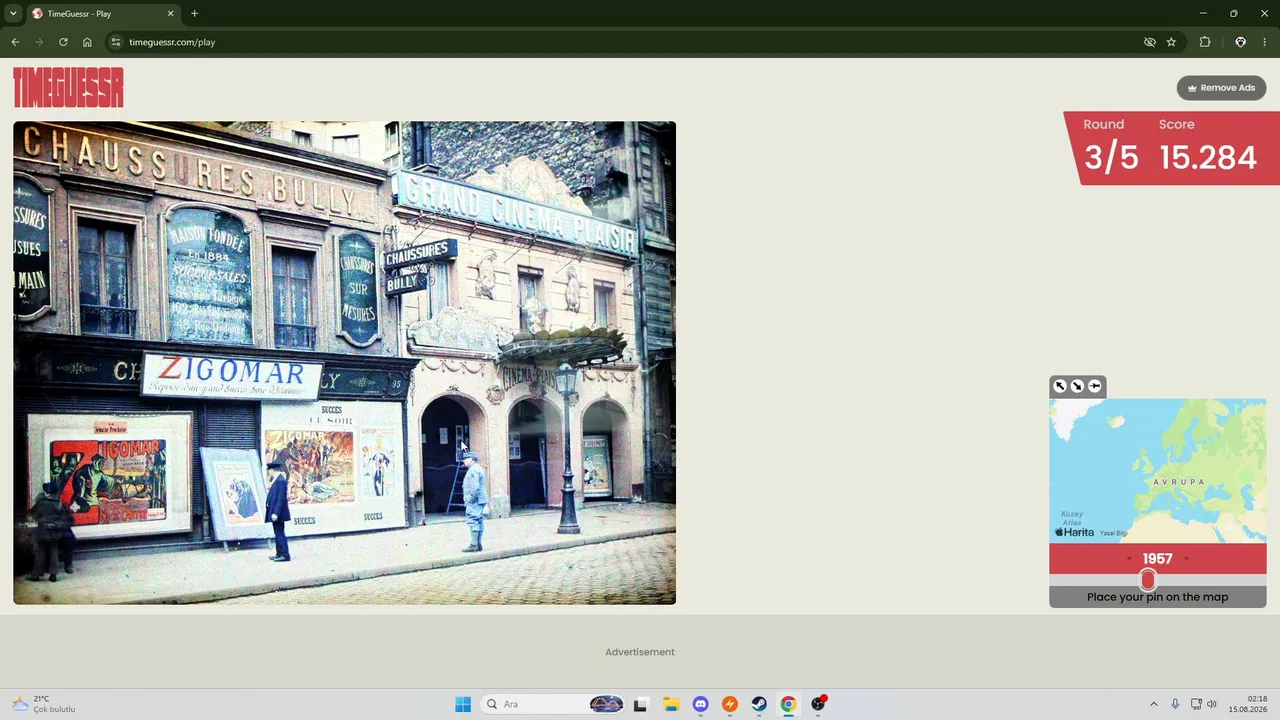Image resolution: width=1280 pixels, height=720 pixels.
Task: Show hidden system tray icons
Action: pyautogui.click(x=1153, y=704)
